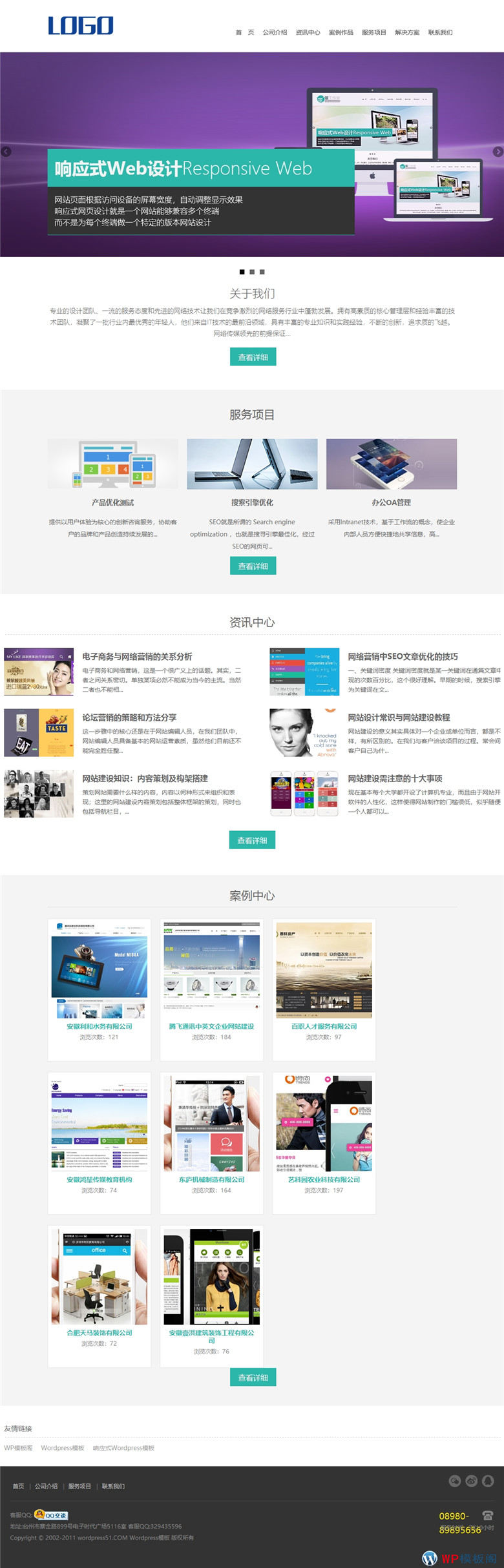Click case title 艺科园农业科技有限公司
The width and height of the screenshot is (504, 1568).
(324, 1179)
